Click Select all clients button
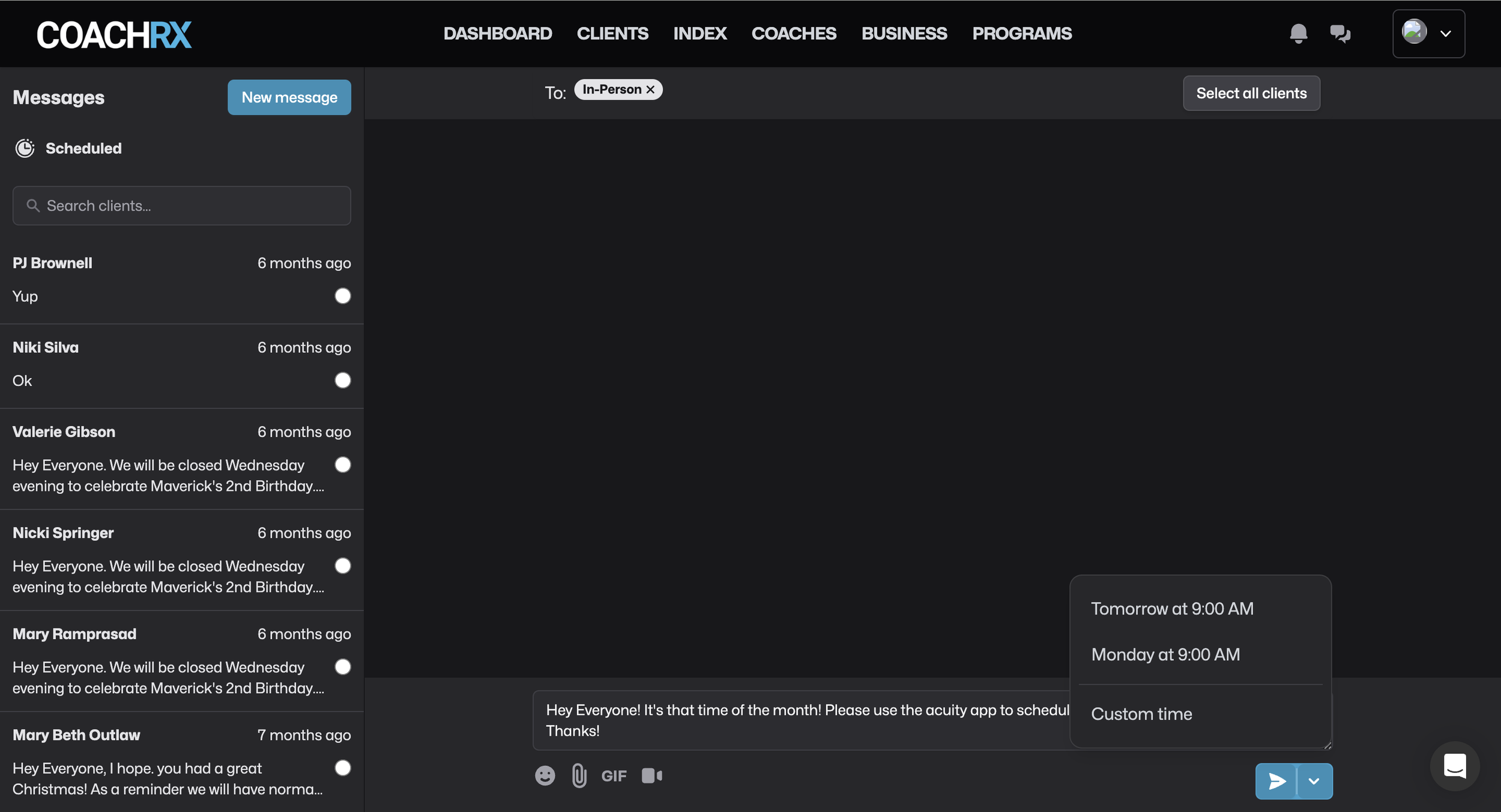The width and height of the screenshot is (1501, 812). [x=1251, y=93]
